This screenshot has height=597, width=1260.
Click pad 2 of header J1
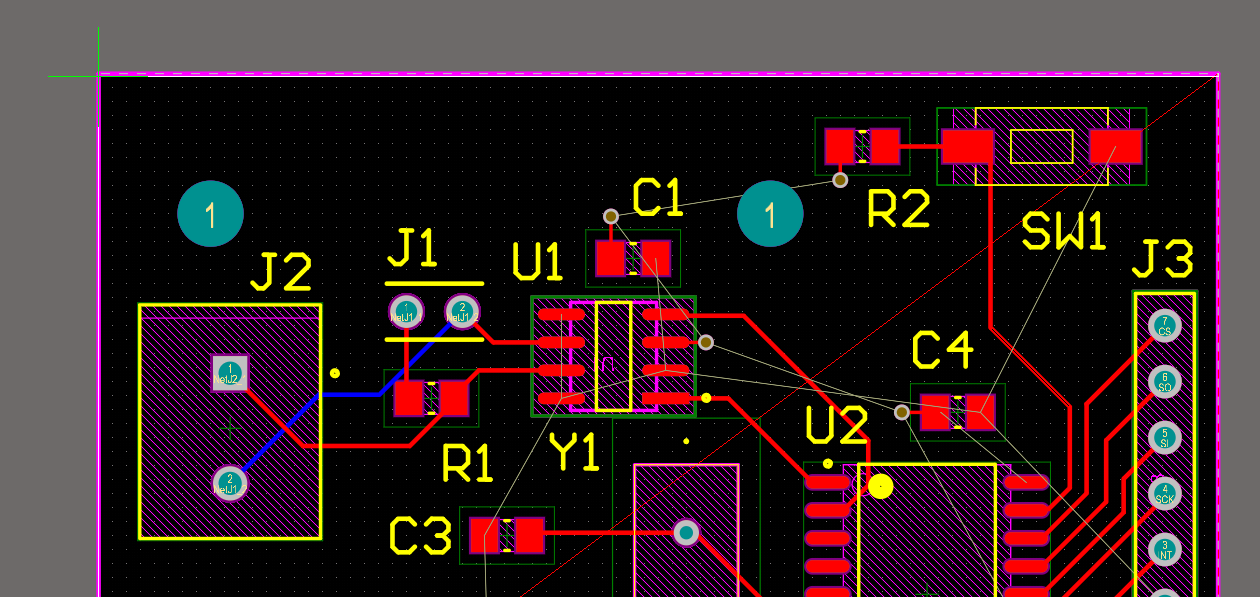point(462,312)
